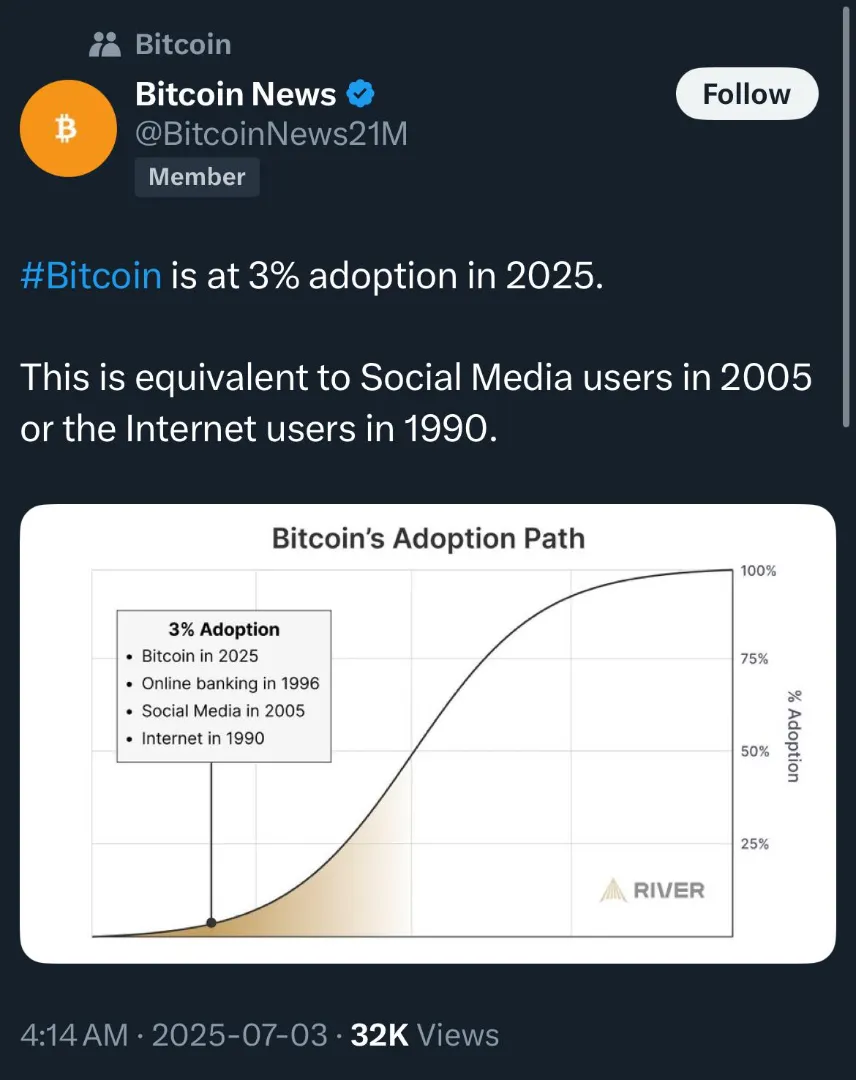Tap the Bitcoin community people icon
The image size is (856, 1080).
click(x=105, y=45)
